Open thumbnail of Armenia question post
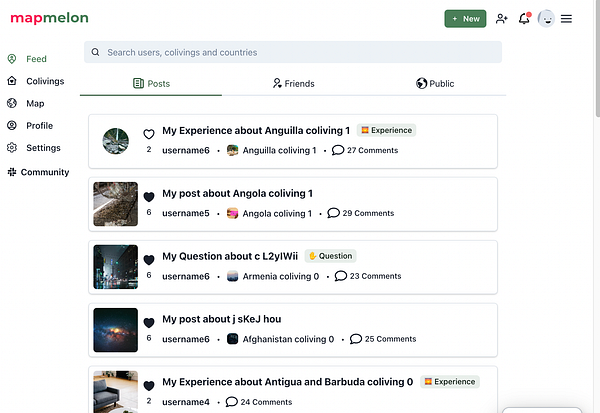The width and height of the screenshot is (600, 413). click(x=116, y=267)
